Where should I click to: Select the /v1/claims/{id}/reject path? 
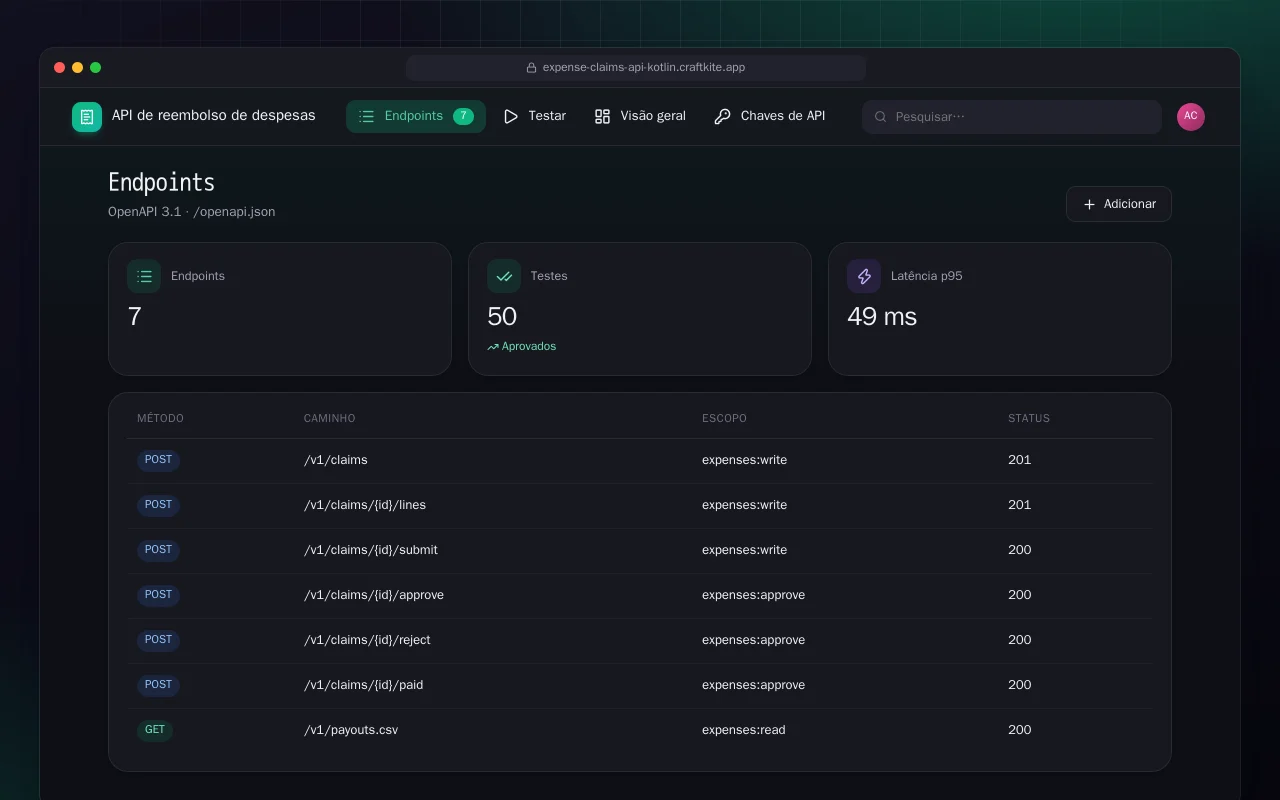click(x=367, y=640)
